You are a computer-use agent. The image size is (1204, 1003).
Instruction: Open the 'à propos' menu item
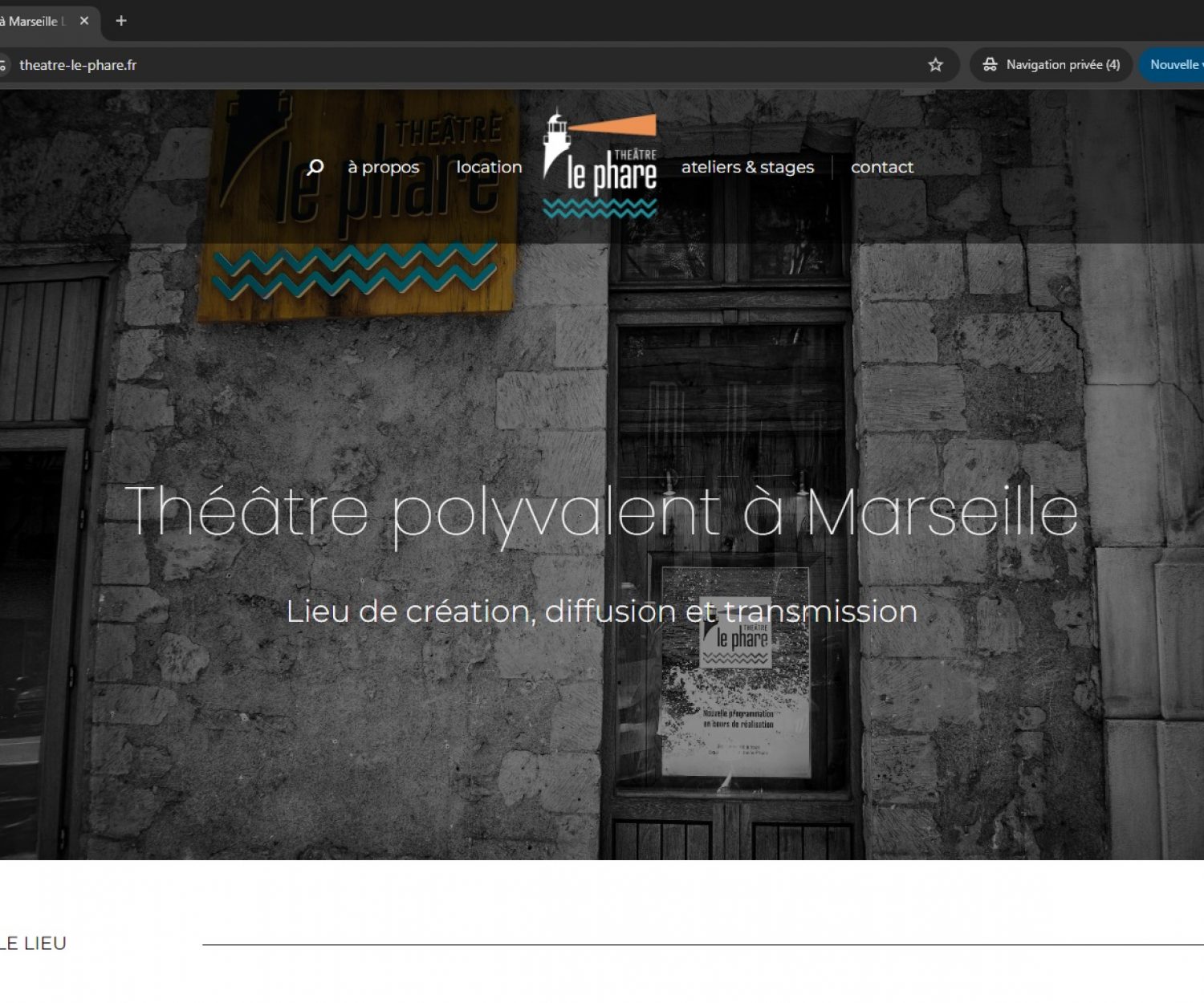[384, 167]
